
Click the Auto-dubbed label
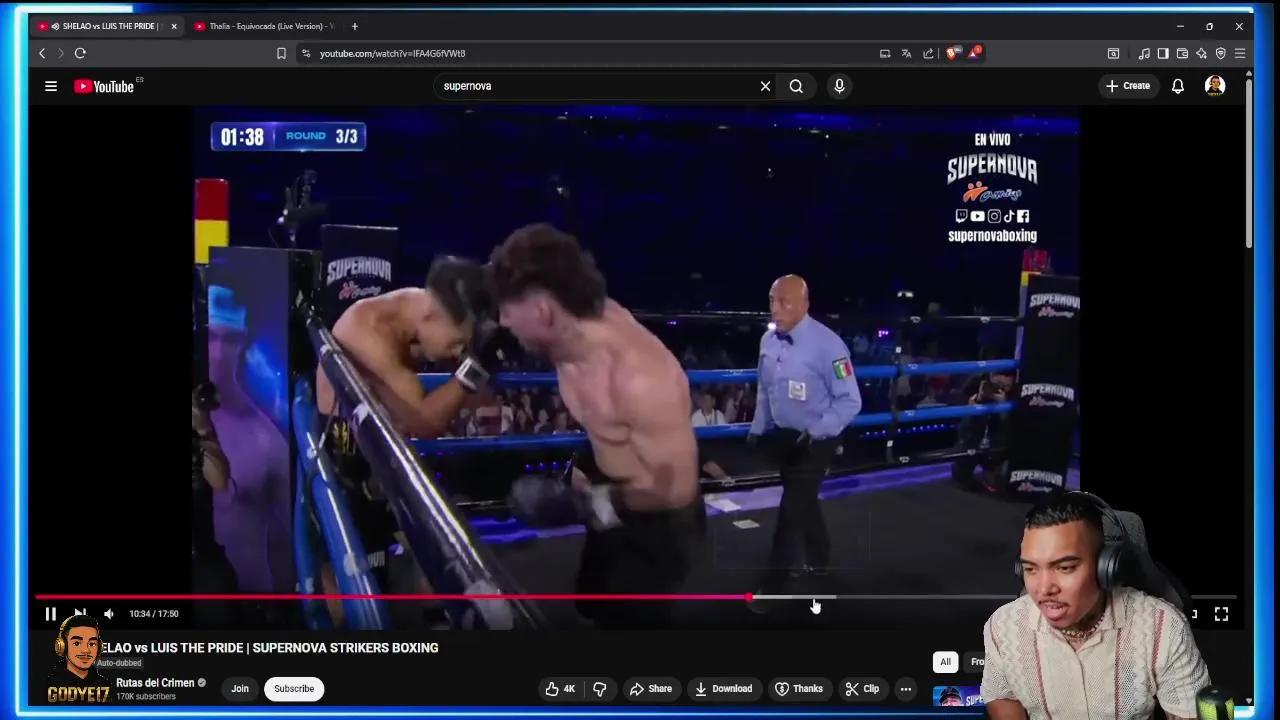(119, 663)
